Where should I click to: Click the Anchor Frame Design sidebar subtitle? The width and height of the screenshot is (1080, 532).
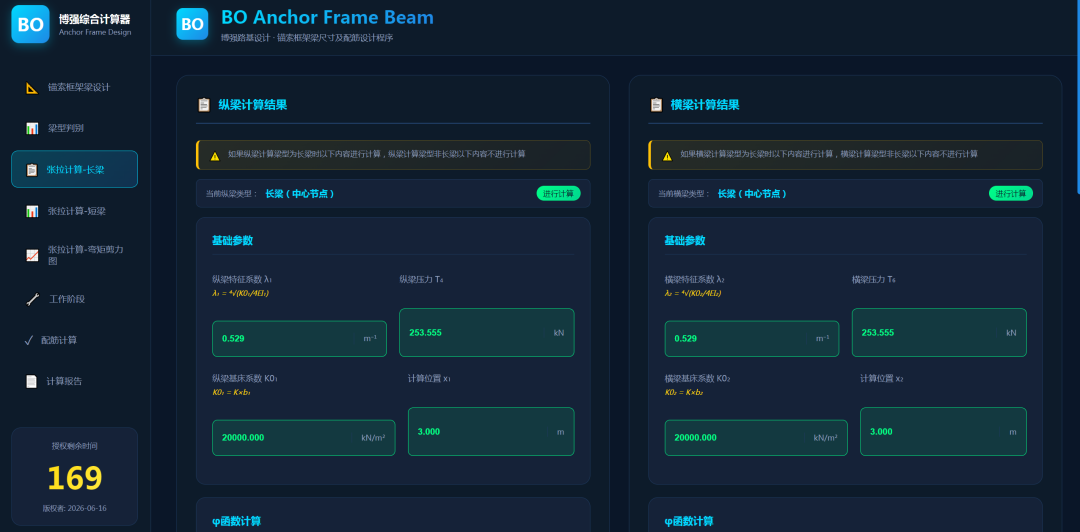tap(94, 32)
